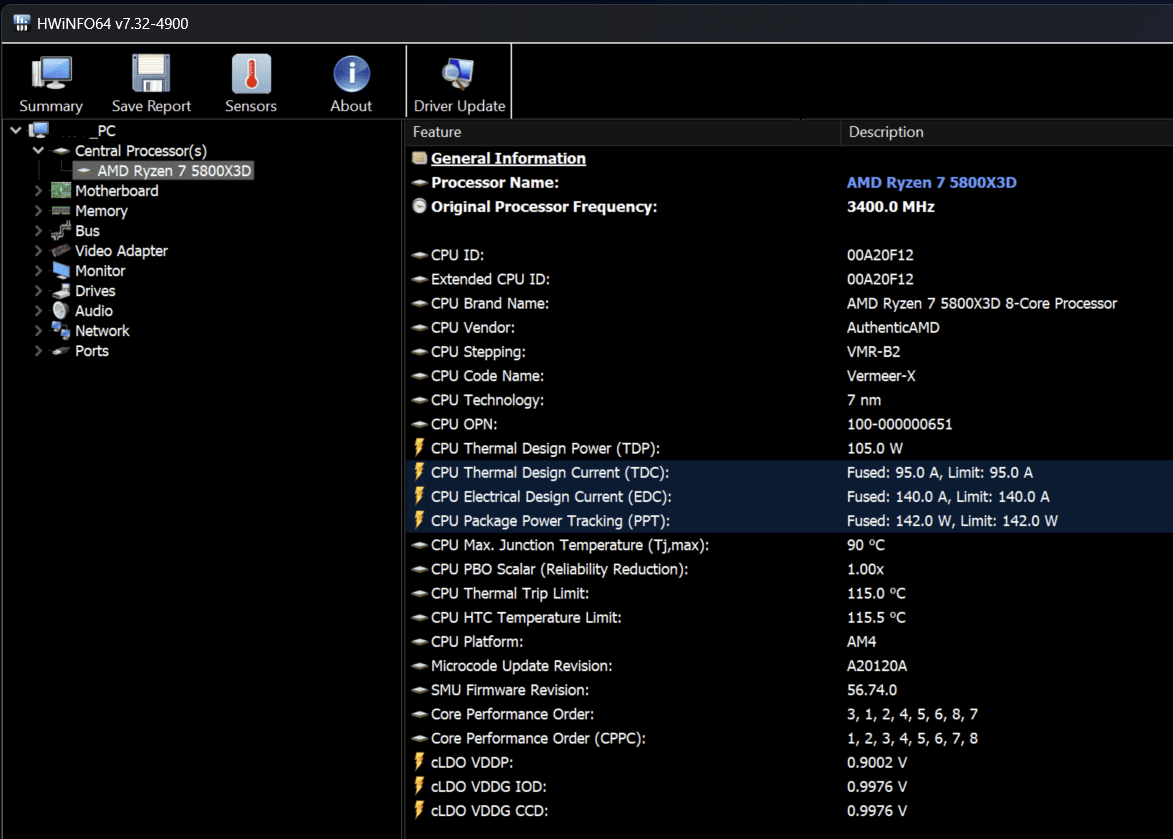The height and width of the screenshot is (839, 1173).
Task: Click the cLDO VDDG IOD label
Action: 489,786
